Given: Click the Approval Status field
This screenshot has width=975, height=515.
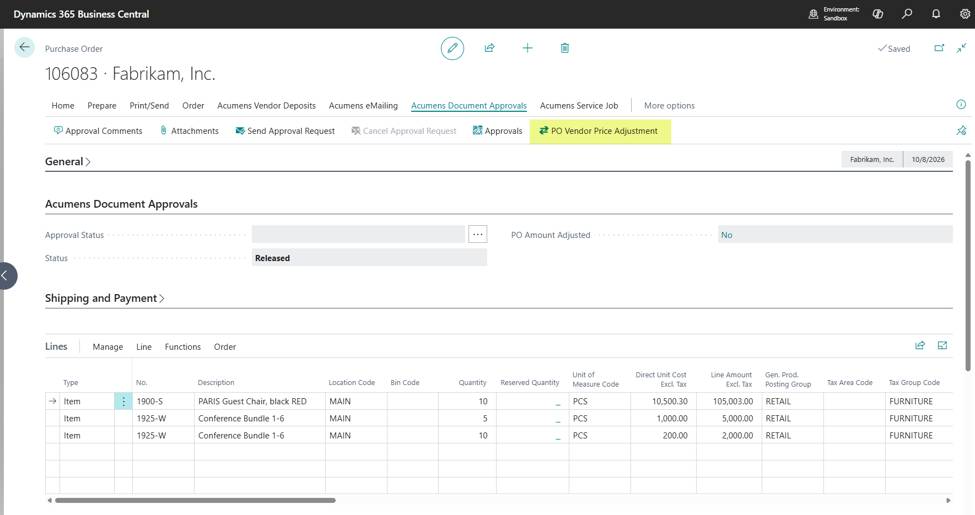Looking at the screenshot, I should [x=358, y=234].
